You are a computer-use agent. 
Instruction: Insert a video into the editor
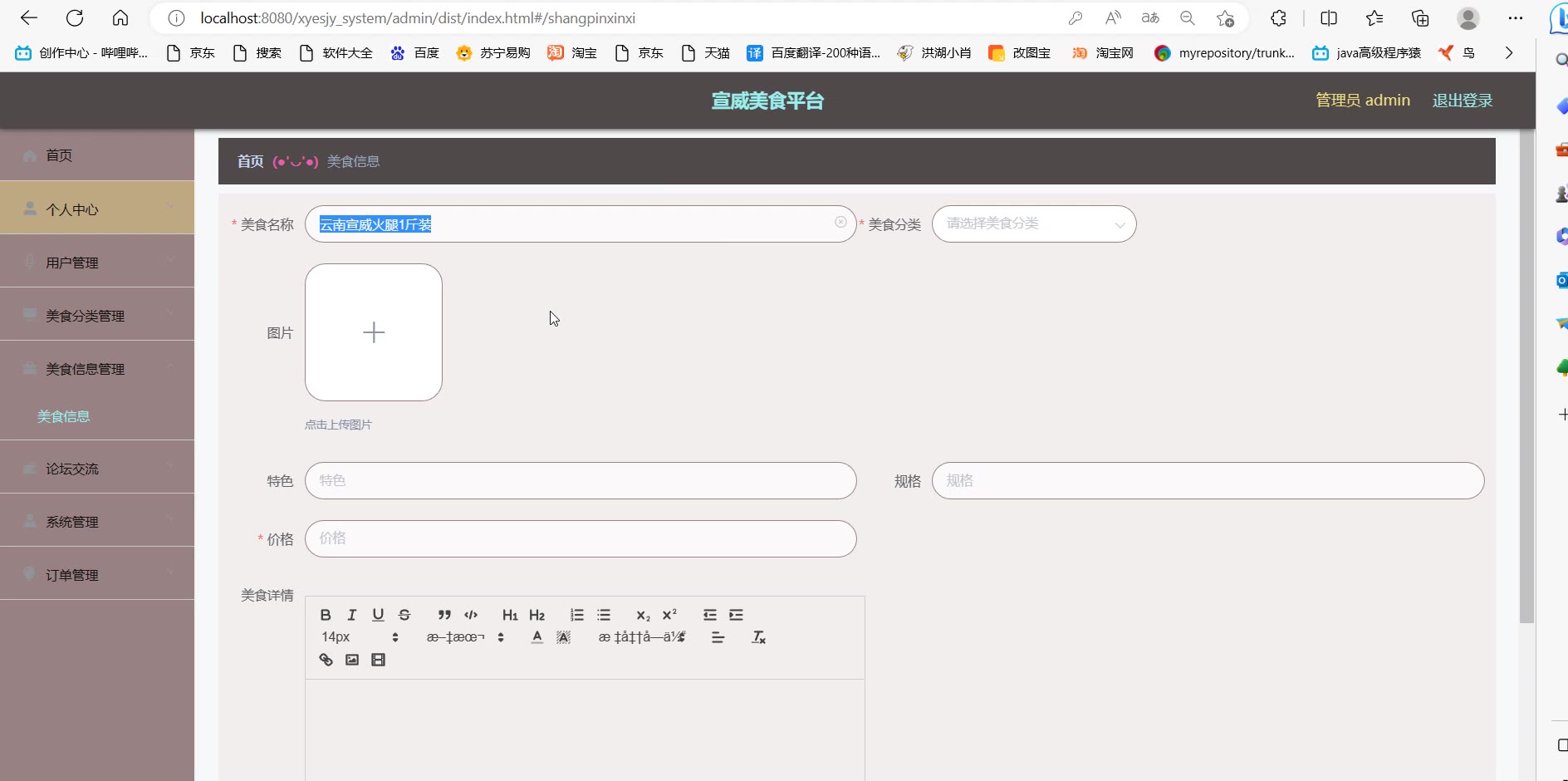378,660
